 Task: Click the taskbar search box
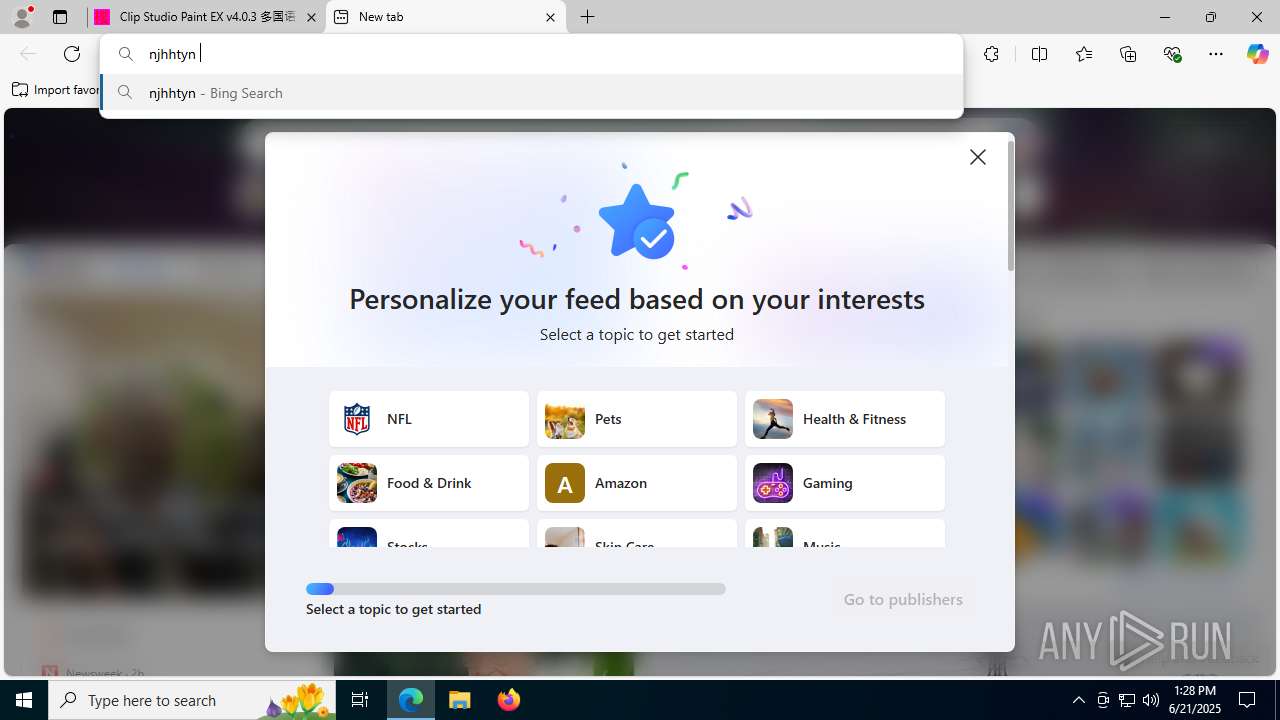click(x=194, y=700)
